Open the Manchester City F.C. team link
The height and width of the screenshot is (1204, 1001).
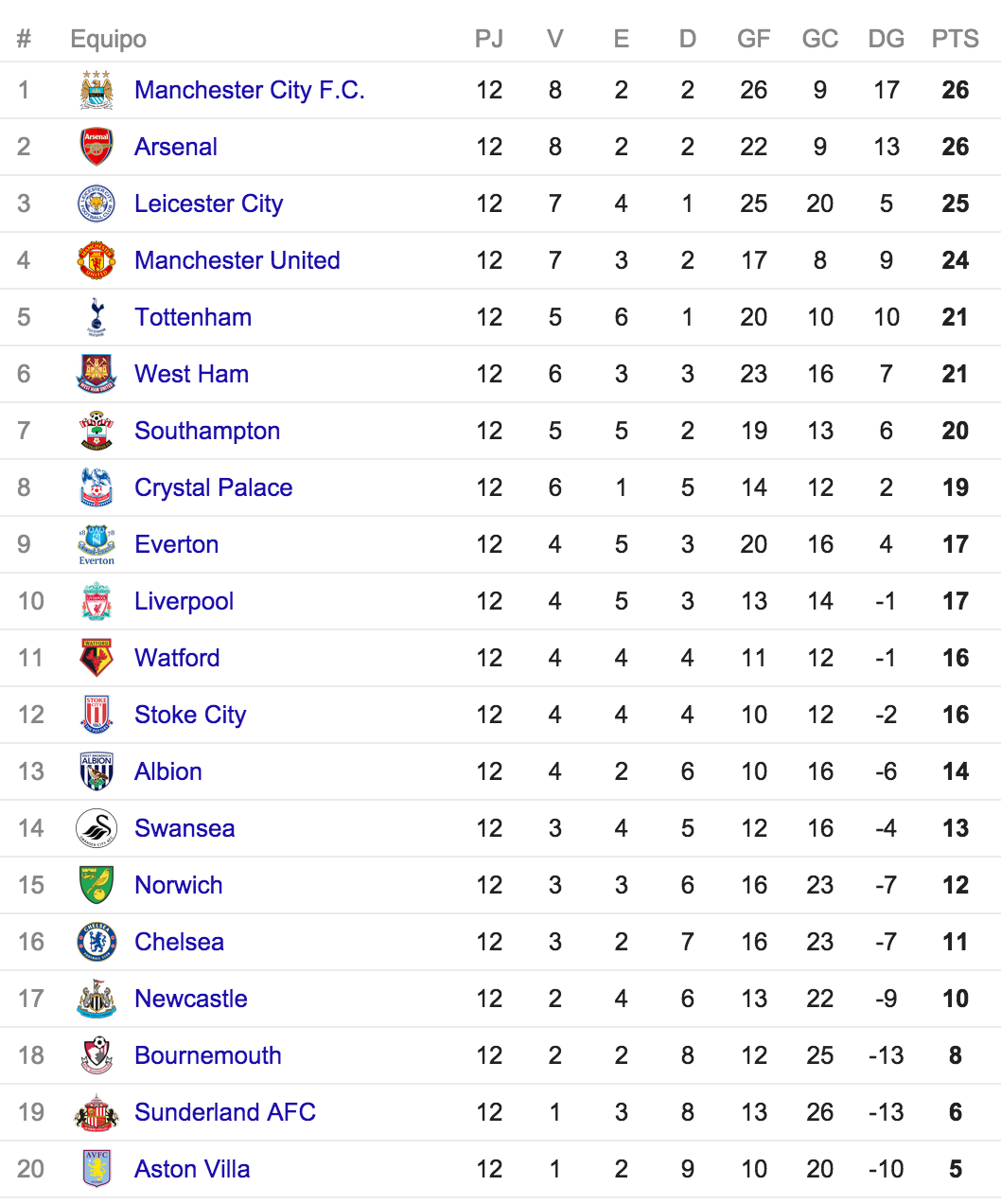coord(250,90)
